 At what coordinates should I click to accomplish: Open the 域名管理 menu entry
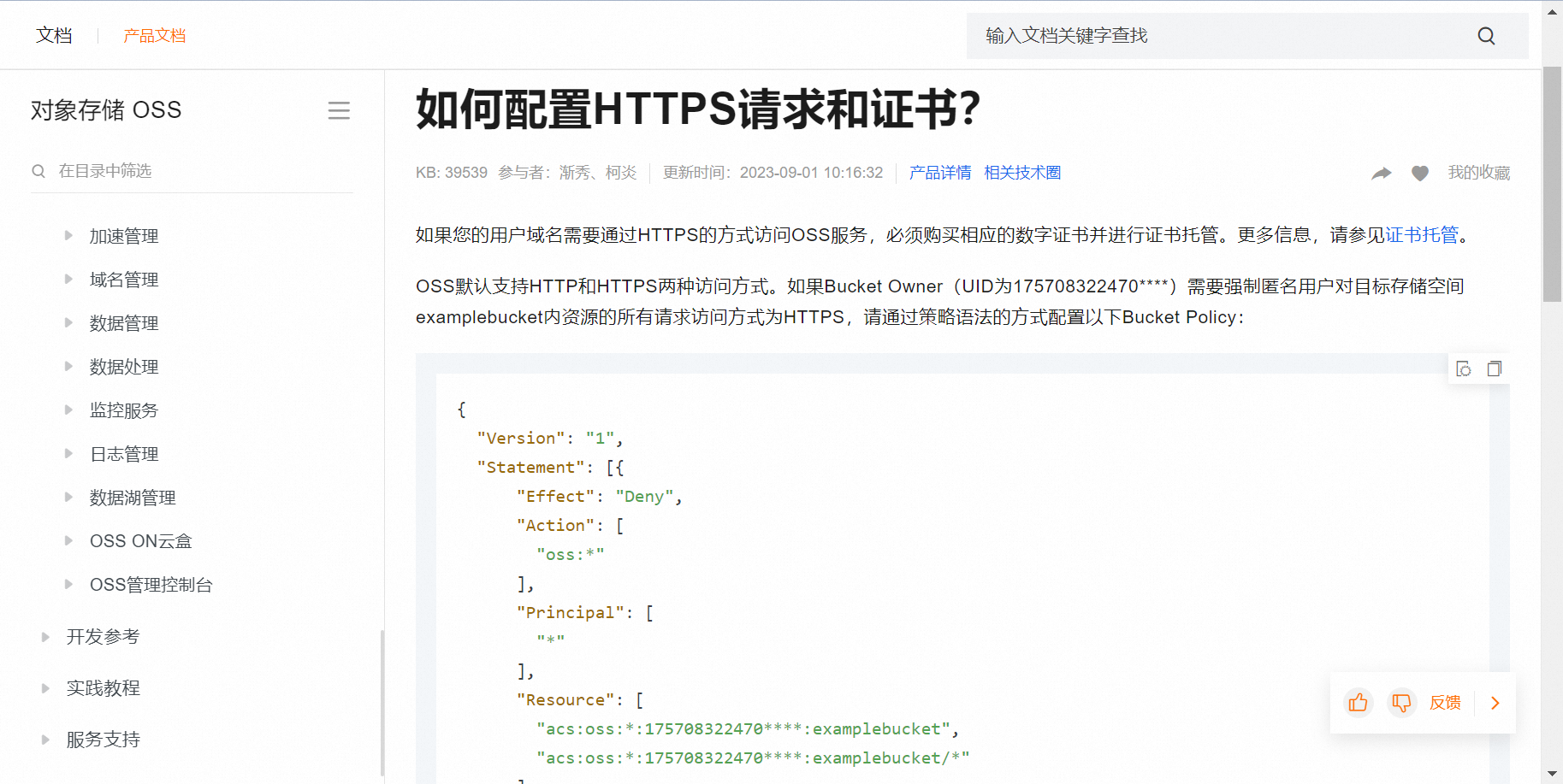coord(124,280)
